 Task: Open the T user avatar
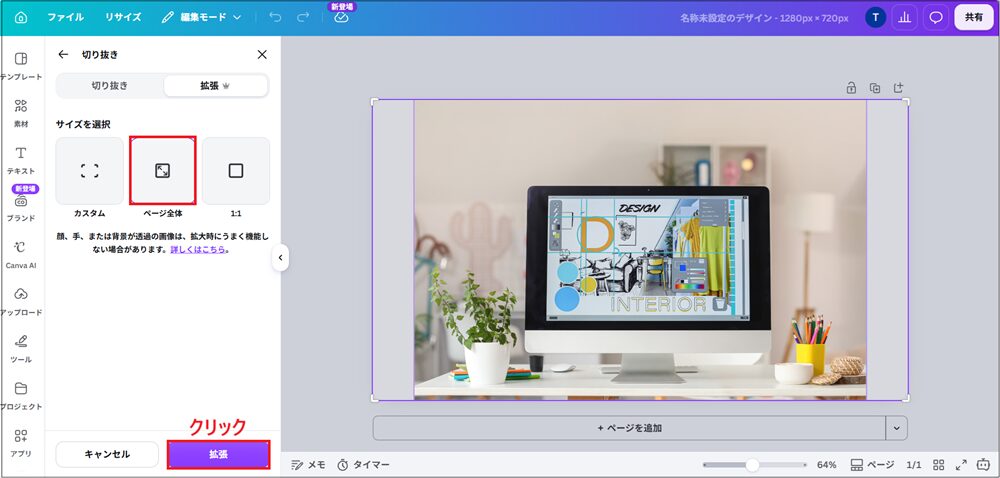[x=876, y=18]
